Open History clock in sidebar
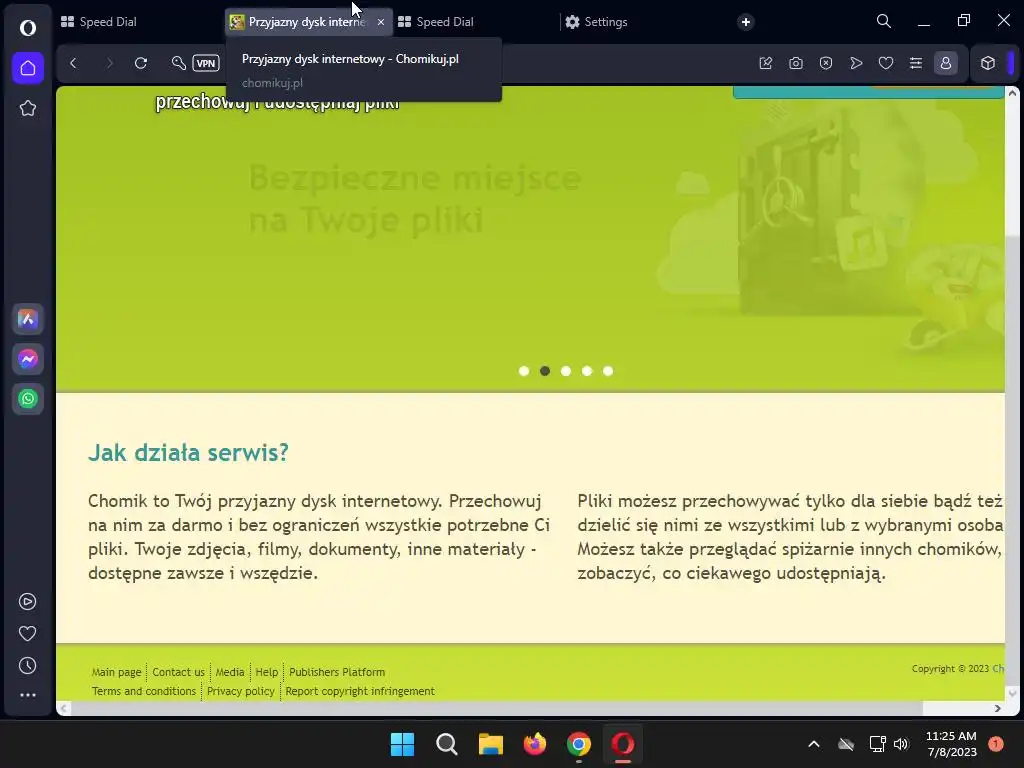 click(27, 665)
